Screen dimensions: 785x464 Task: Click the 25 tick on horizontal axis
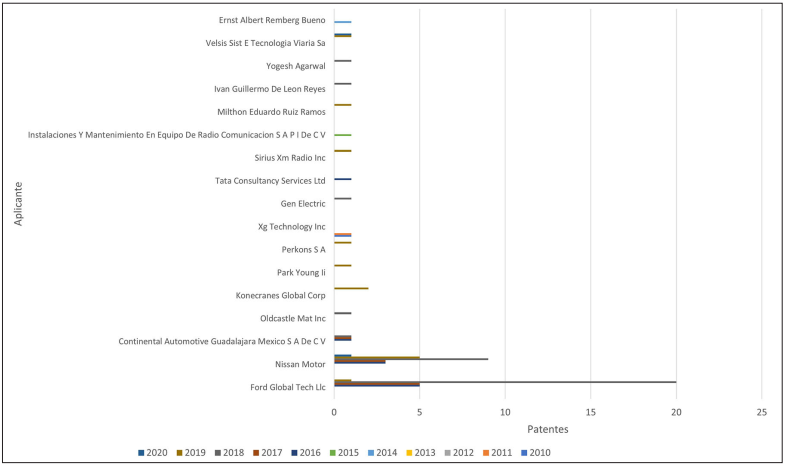pyautogui.click(x=762, y=410)
